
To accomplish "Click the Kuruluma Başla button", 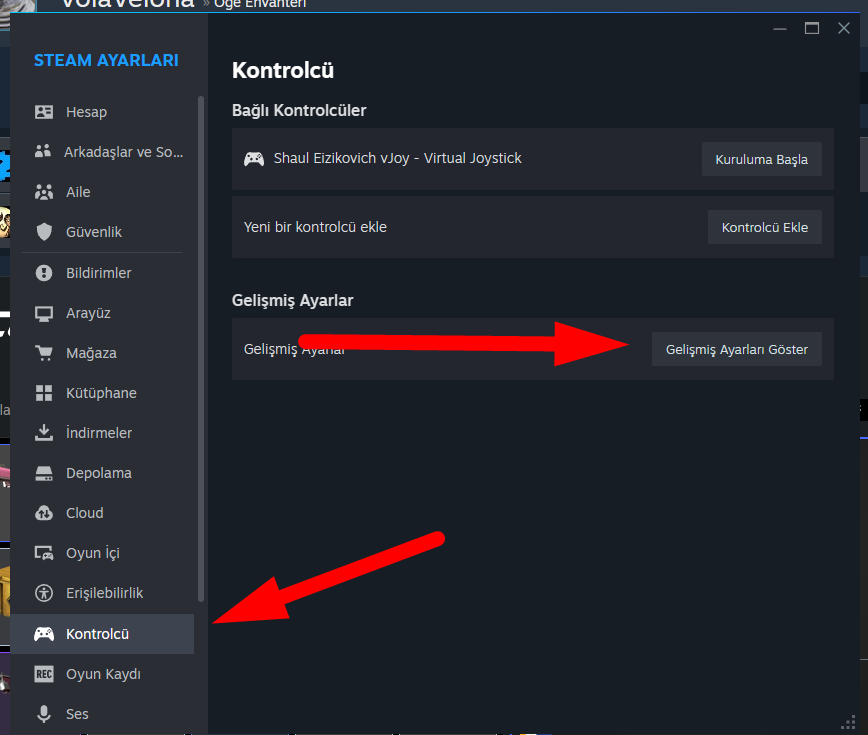I will click(x=762, y=159).
